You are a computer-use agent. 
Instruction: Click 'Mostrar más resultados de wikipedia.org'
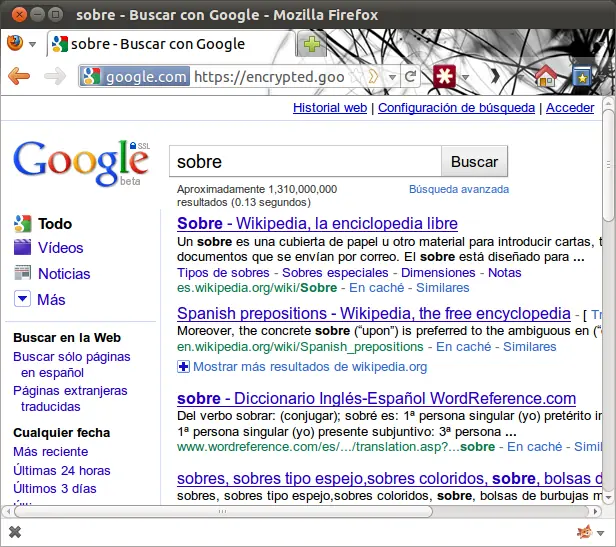pyautogui.click(x=310, y=367)
